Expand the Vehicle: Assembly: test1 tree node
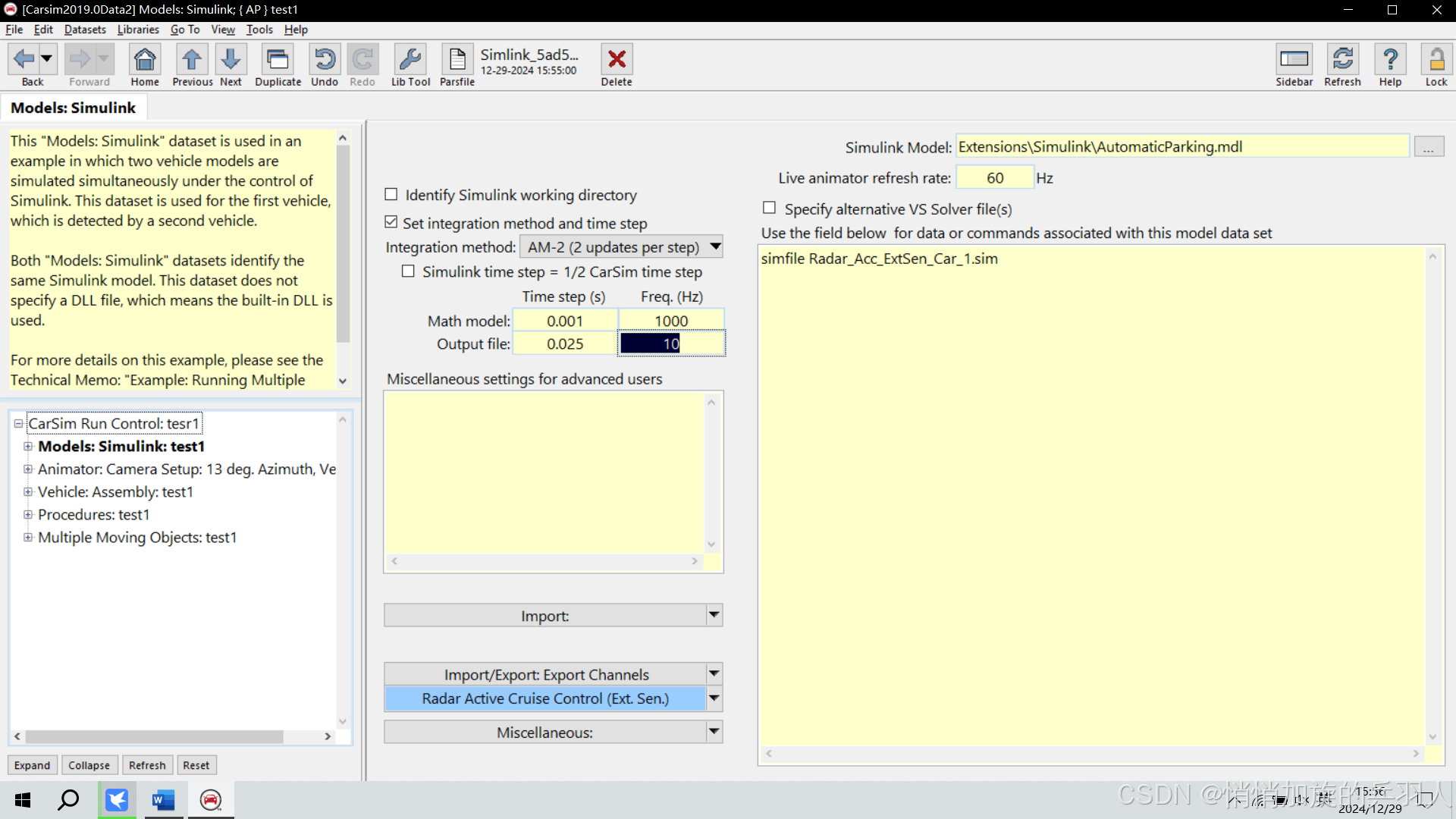 [x=28, y=492]
